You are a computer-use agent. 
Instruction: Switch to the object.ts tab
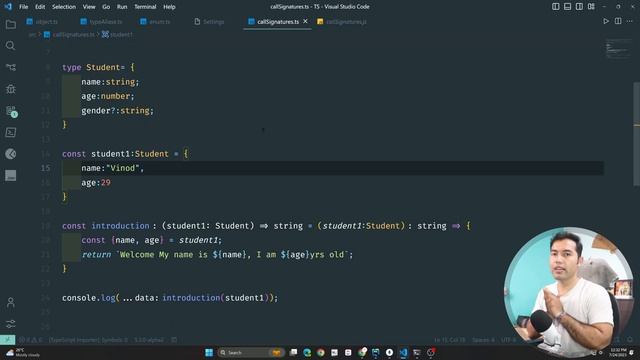tap(42, 22)
